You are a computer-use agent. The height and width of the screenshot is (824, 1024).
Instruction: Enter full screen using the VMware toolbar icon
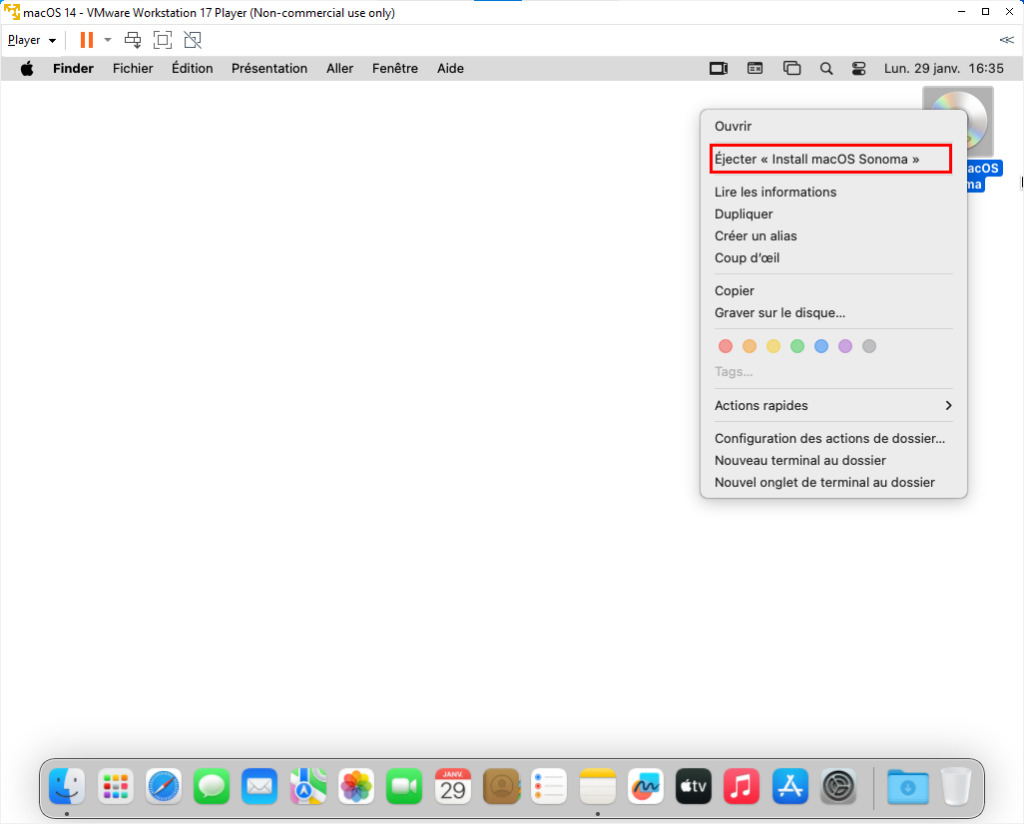click(163, 39)
